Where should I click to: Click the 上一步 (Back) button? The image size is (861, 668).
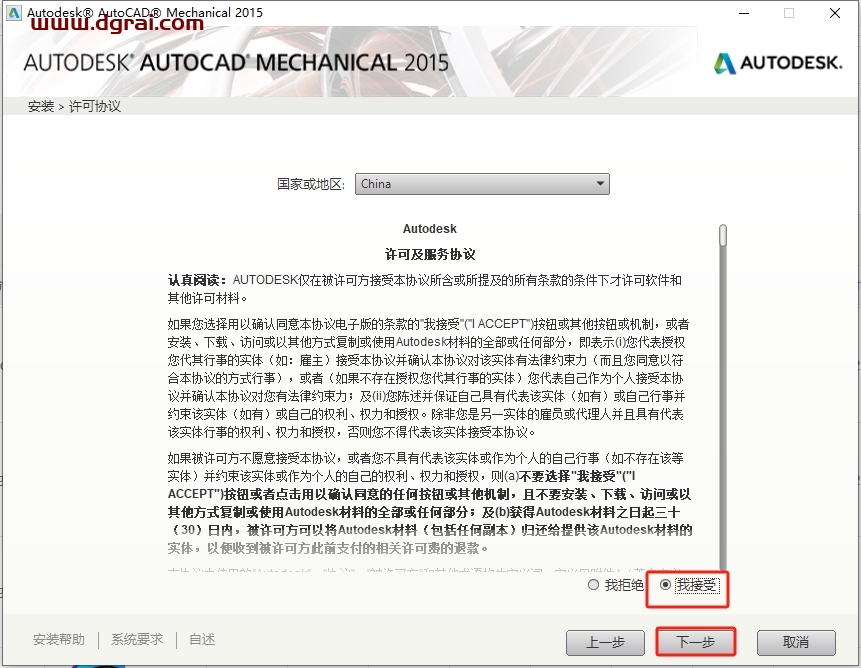[605, 642]
